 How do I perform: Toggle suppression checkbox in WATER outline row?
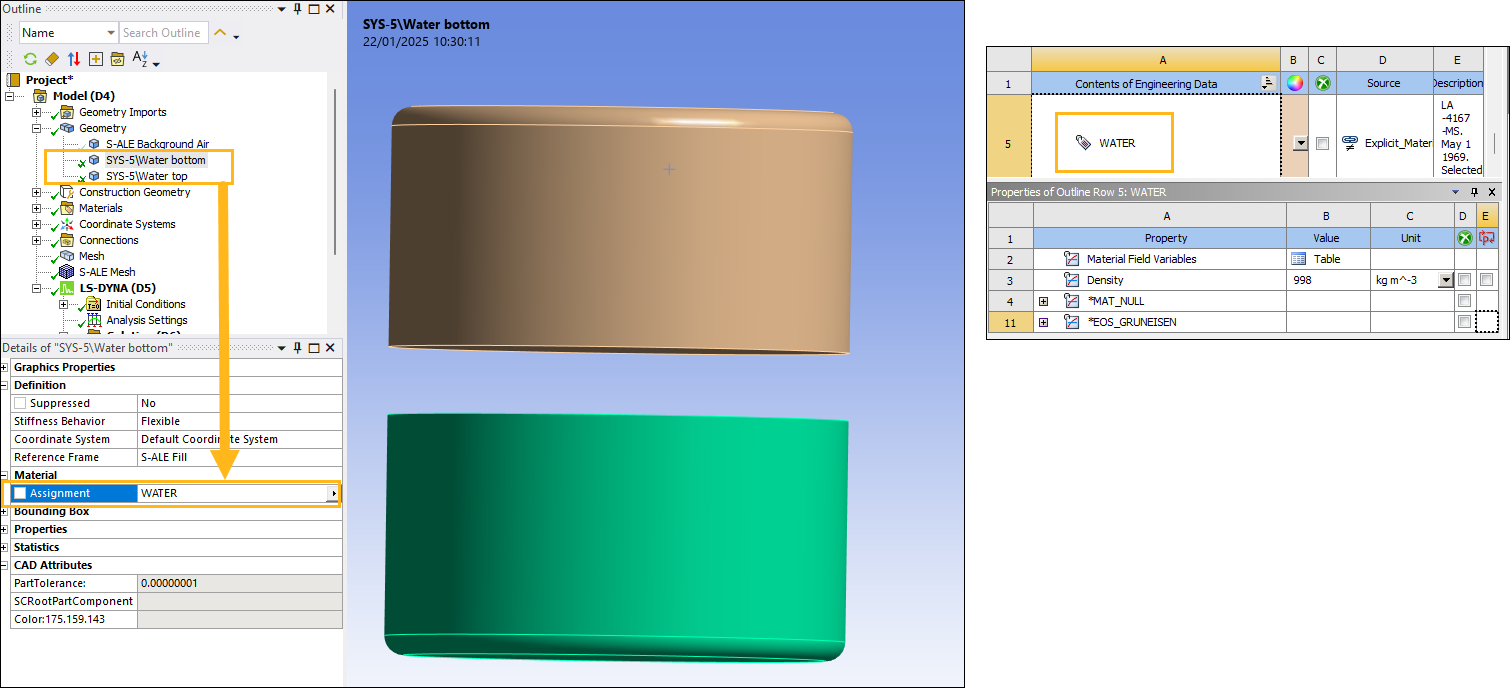click(x=1322, y=143)
